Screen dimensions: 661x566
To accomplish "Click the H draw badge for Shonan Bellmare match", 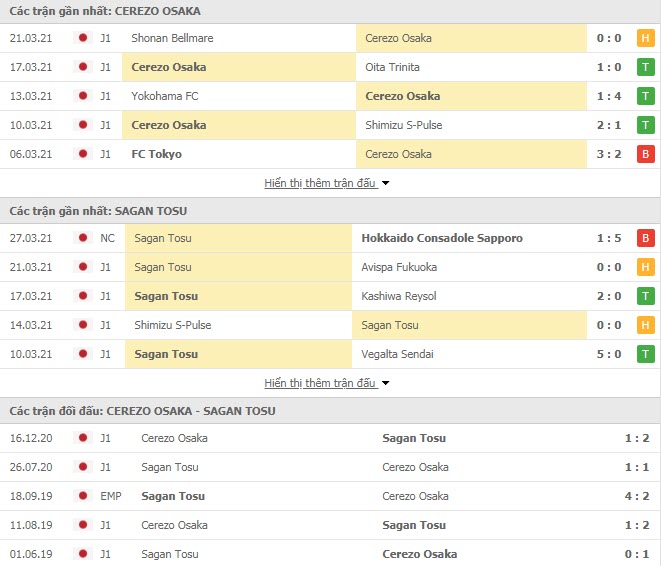I will [x=645, y=38].
